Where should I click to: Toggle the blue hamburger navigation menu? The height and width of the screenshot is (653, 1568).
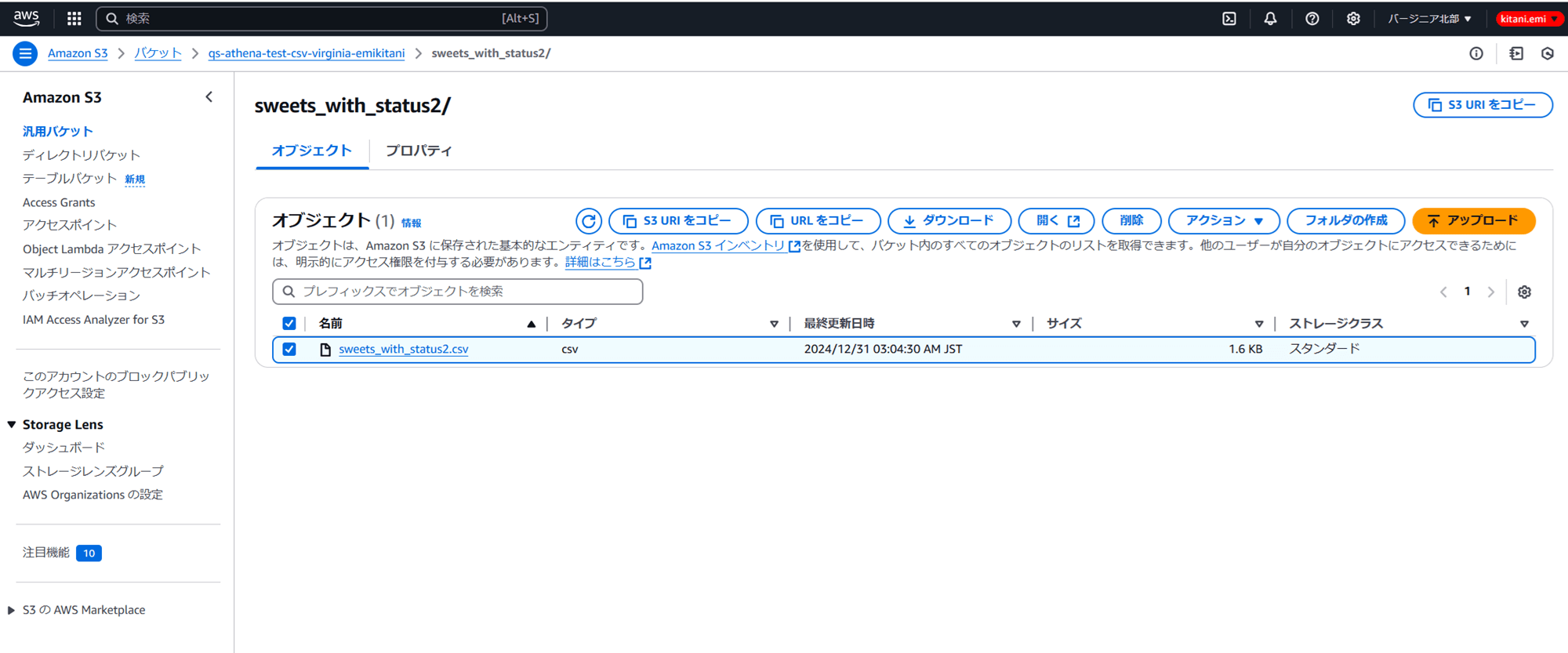(x=25, y=53)
